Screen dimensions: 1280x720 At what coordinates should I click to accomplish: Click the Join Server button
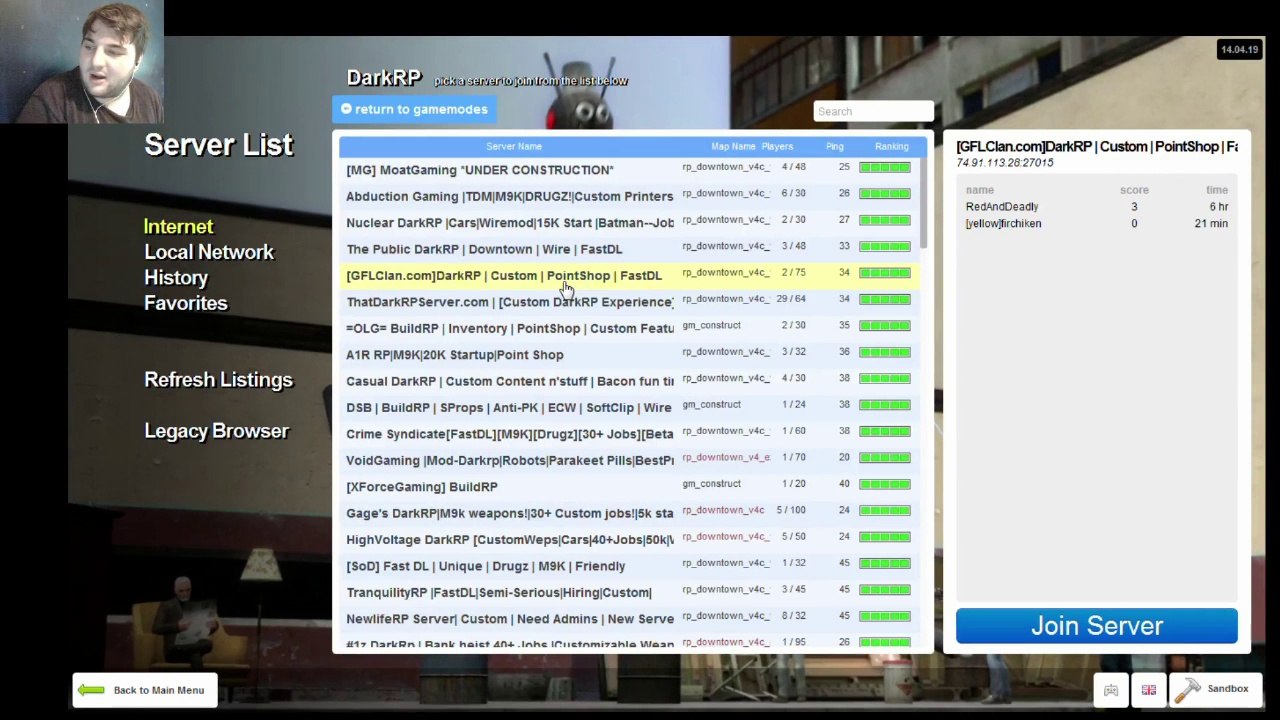click(x=1096, y=626)
